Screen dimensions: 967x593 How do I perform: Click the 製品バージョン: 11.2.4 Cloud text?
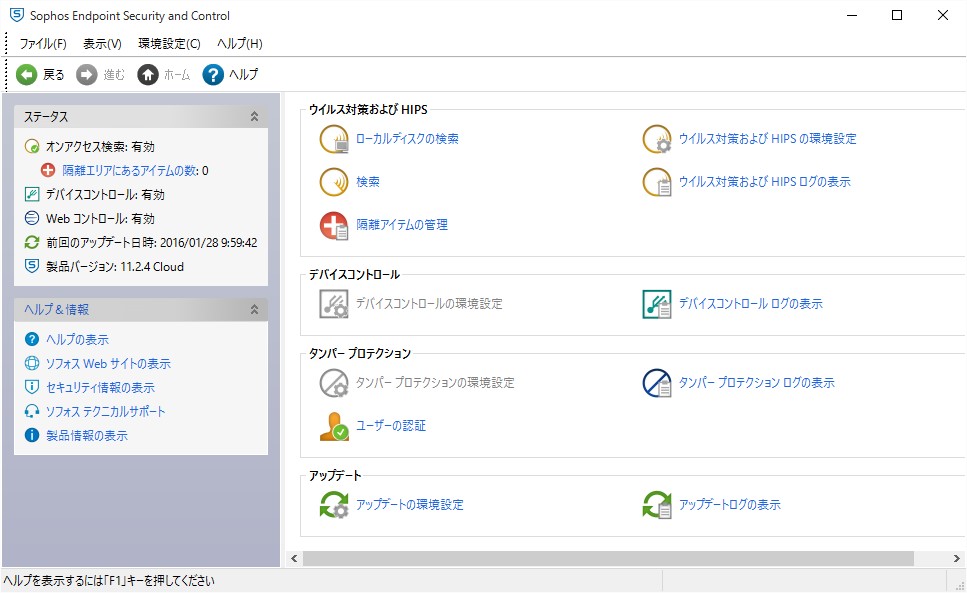[115, 266]
